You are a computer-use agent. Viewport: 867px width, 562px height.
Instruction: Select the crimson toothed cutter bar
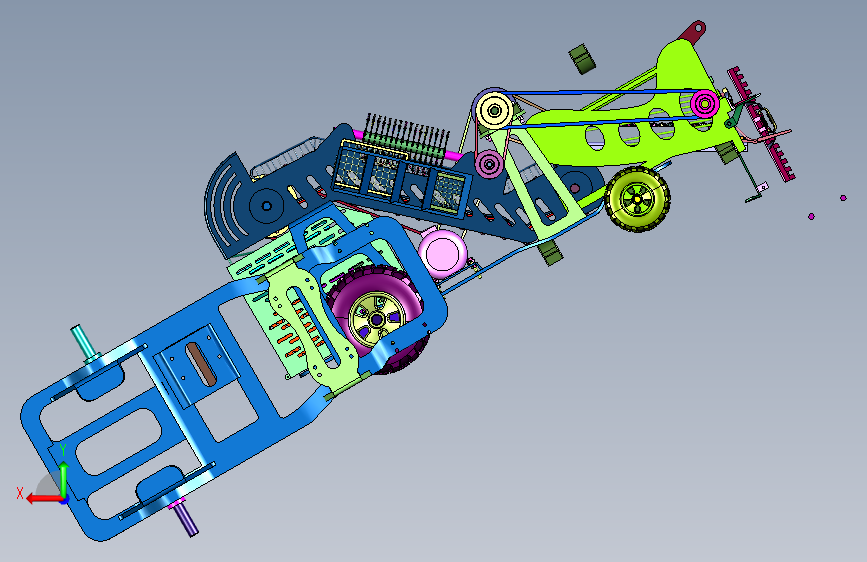coord(761,124)
